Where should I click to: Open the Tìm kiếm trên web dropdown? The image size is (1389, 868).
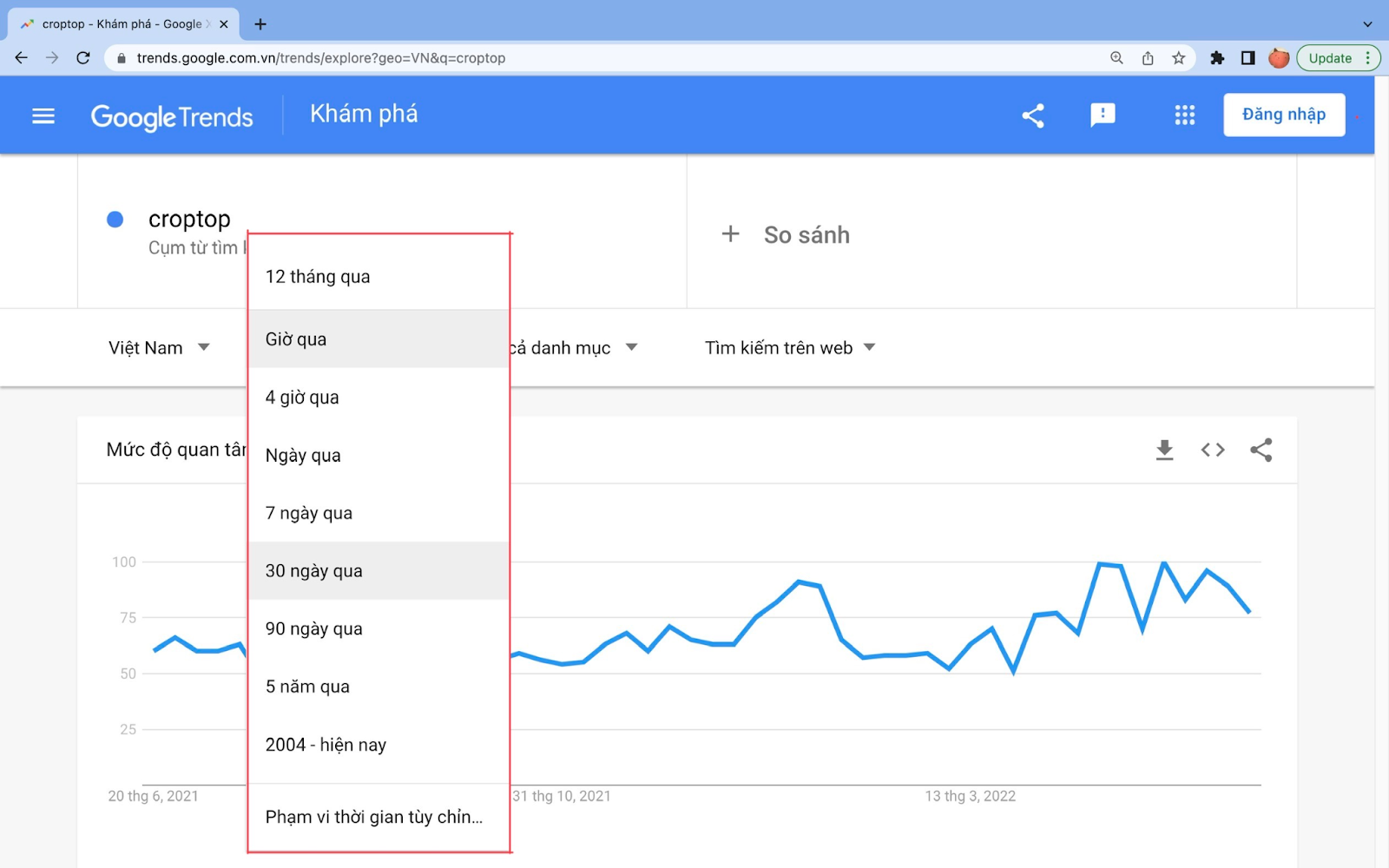click(x=790, y=347)
